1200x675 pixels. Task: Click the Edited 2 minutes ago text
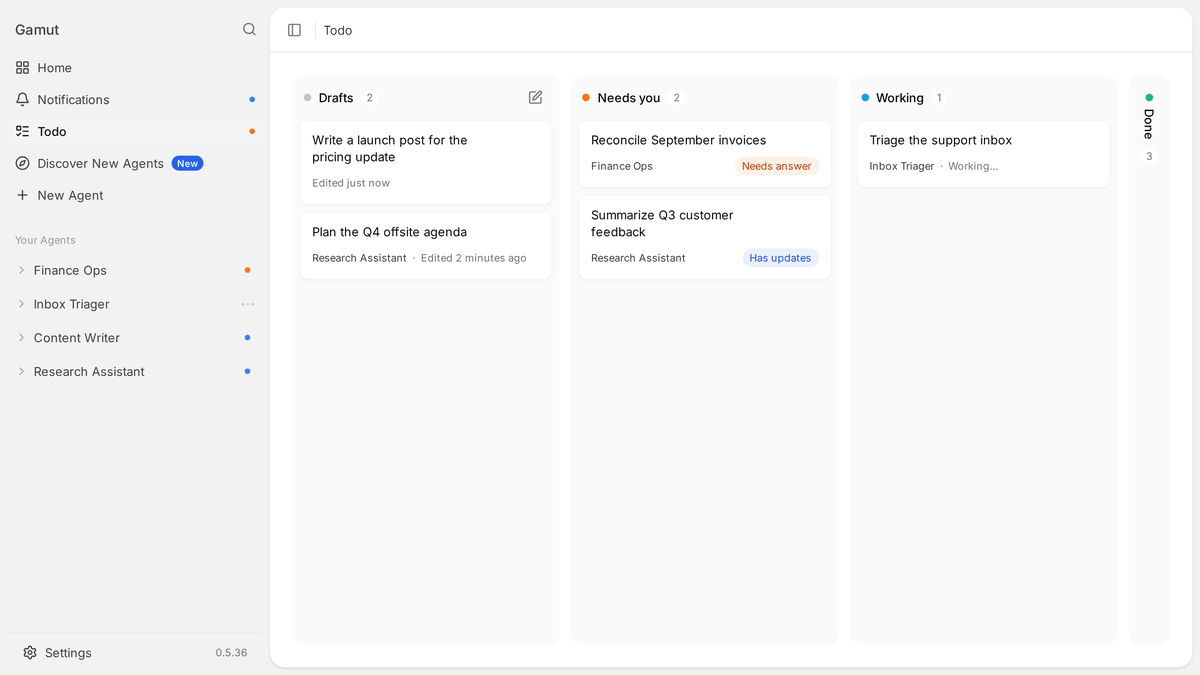click(x=474, y=258)
